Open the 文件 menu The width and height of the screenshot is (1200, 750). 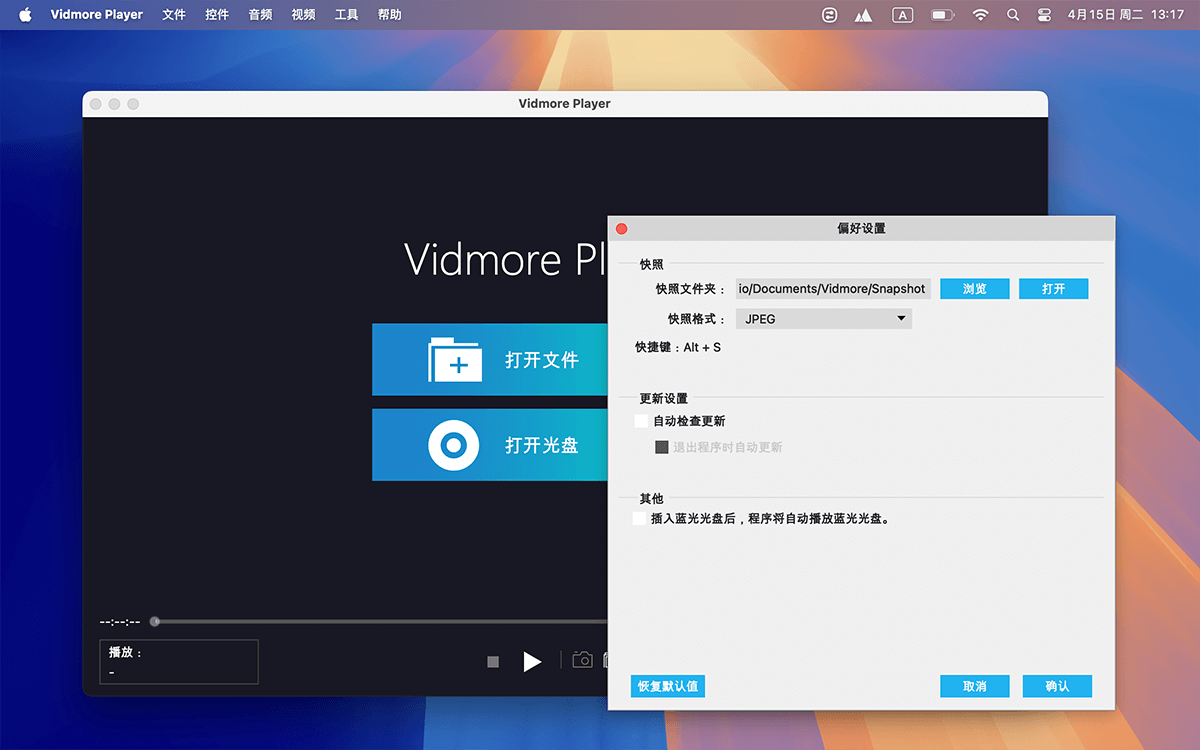click(x=174, y=15)
